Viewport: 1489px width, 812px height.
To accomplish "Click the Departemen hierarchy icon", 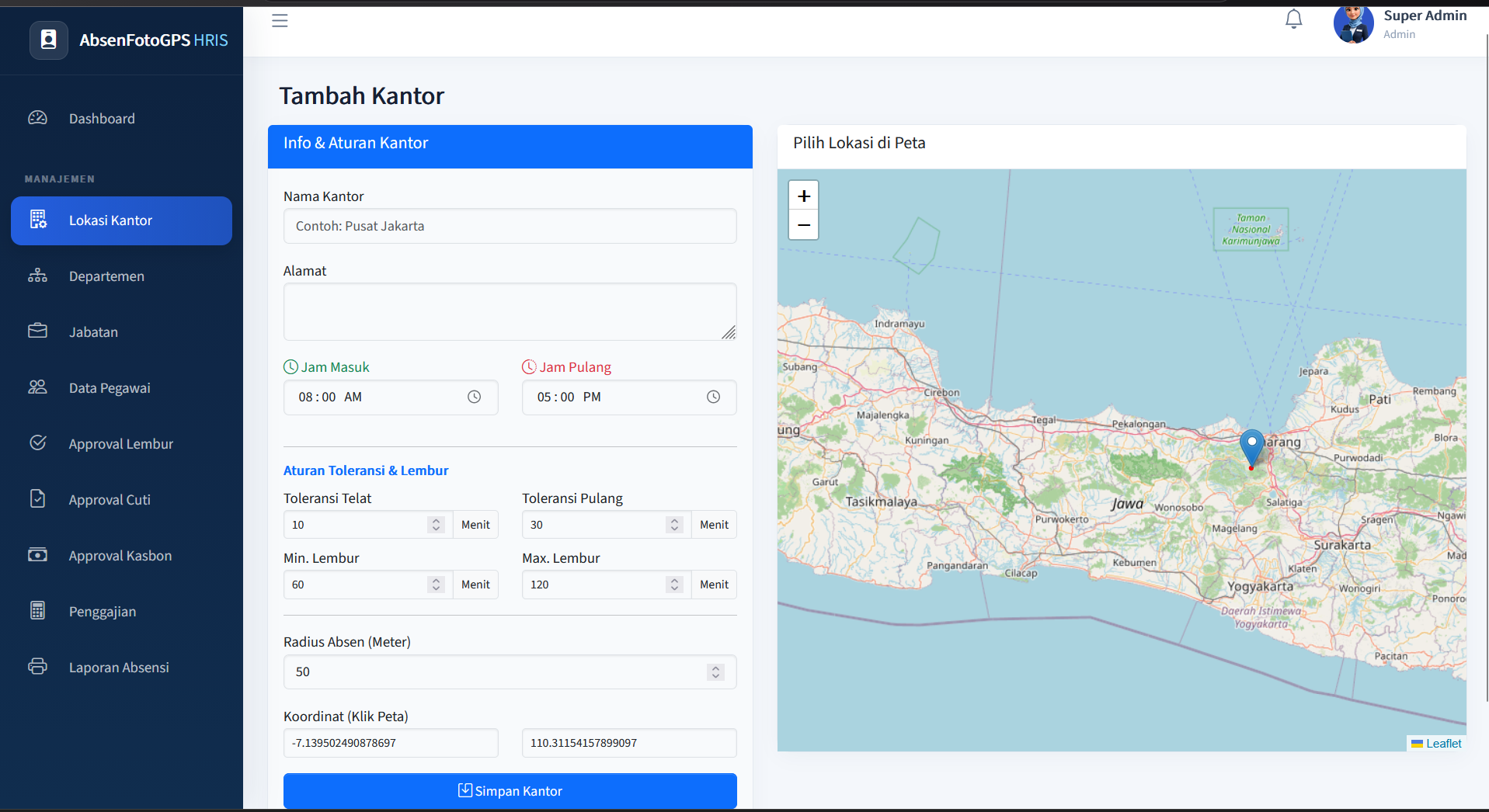I will click(x=37, y=276).
